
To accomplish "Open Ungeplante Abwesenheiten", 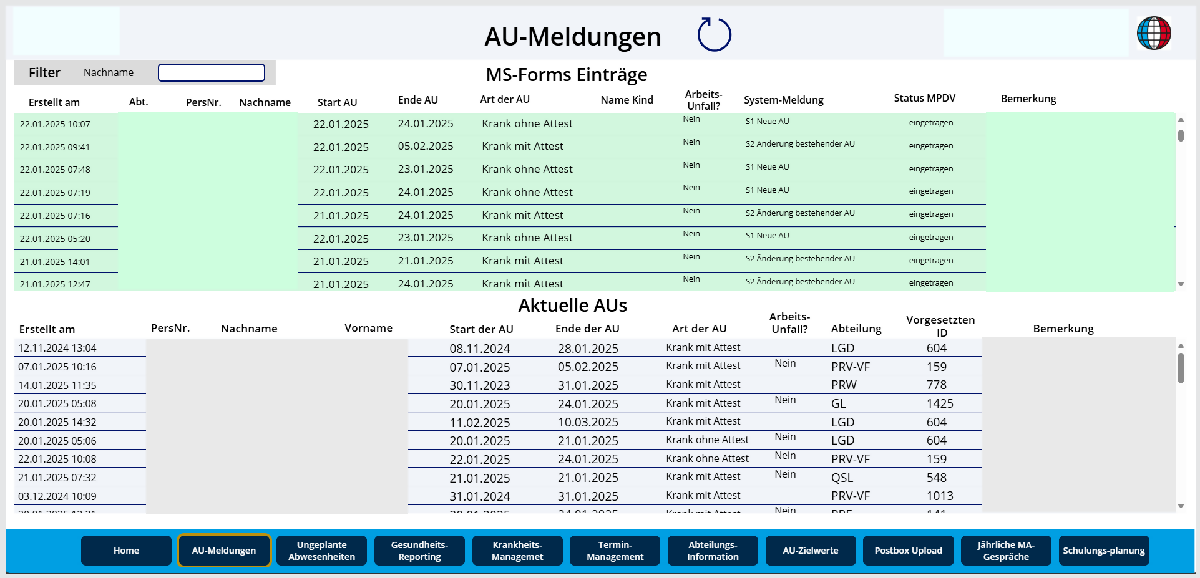I will click(x=322, y=550).
